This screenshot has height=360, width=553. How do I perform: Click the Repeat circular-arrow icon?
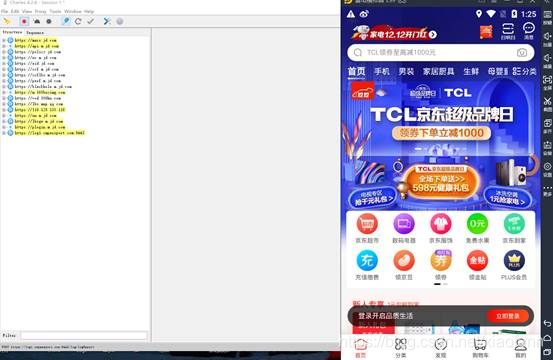pos(78,22)
